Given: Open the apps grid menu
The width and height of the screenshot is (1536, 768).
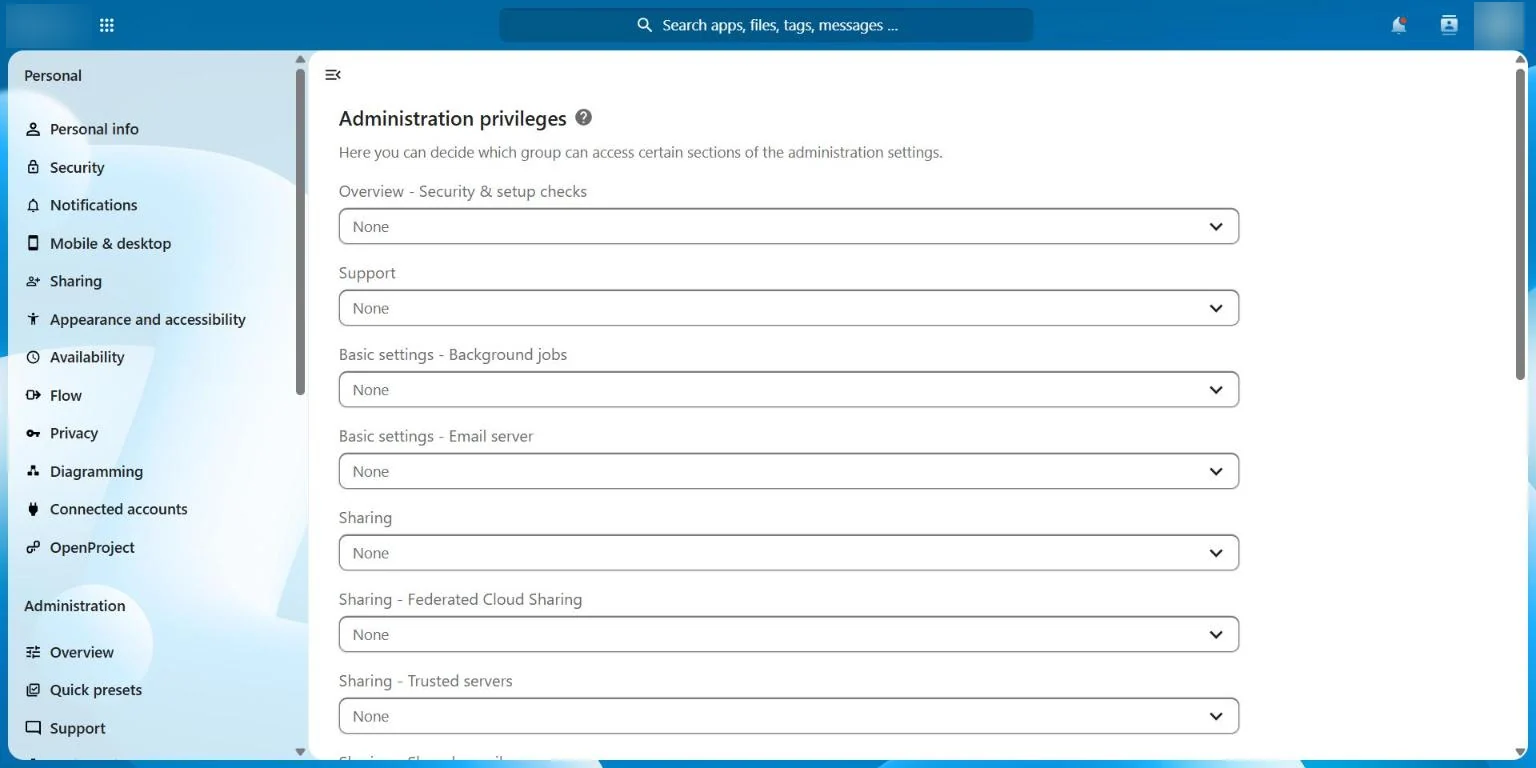Looking at the screenshot, I should click(x=107, y=25).
